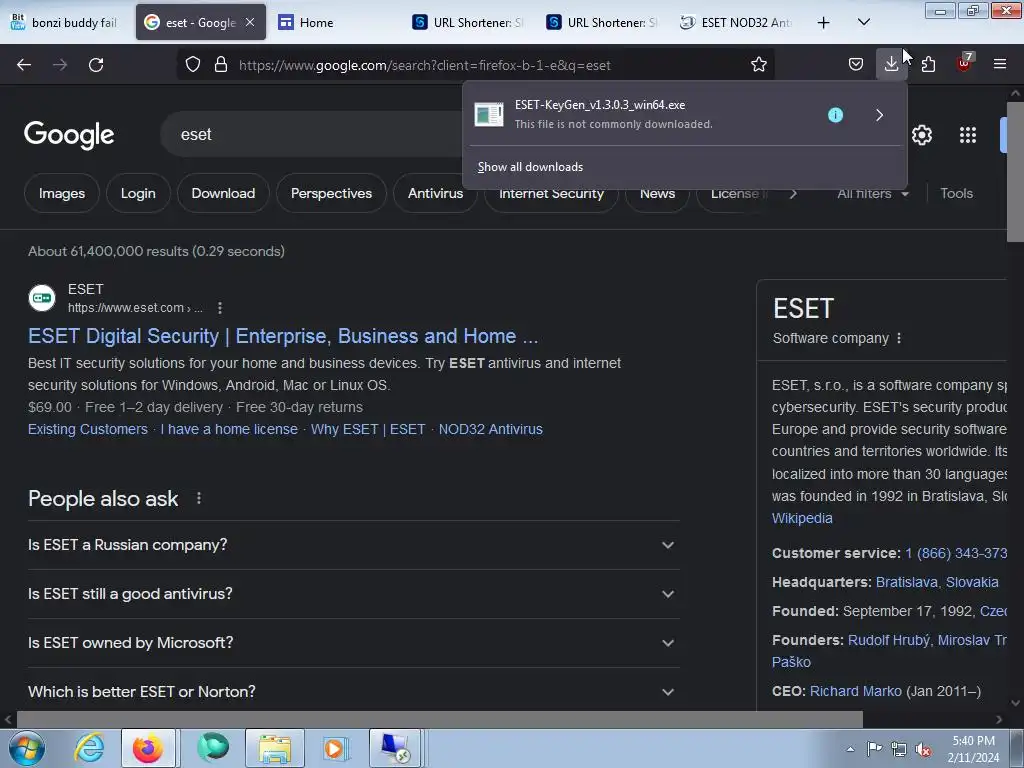Open the uBlock Origin extension icon
Viewport: 1024px width, 768px height.
(x=964, y=63)
